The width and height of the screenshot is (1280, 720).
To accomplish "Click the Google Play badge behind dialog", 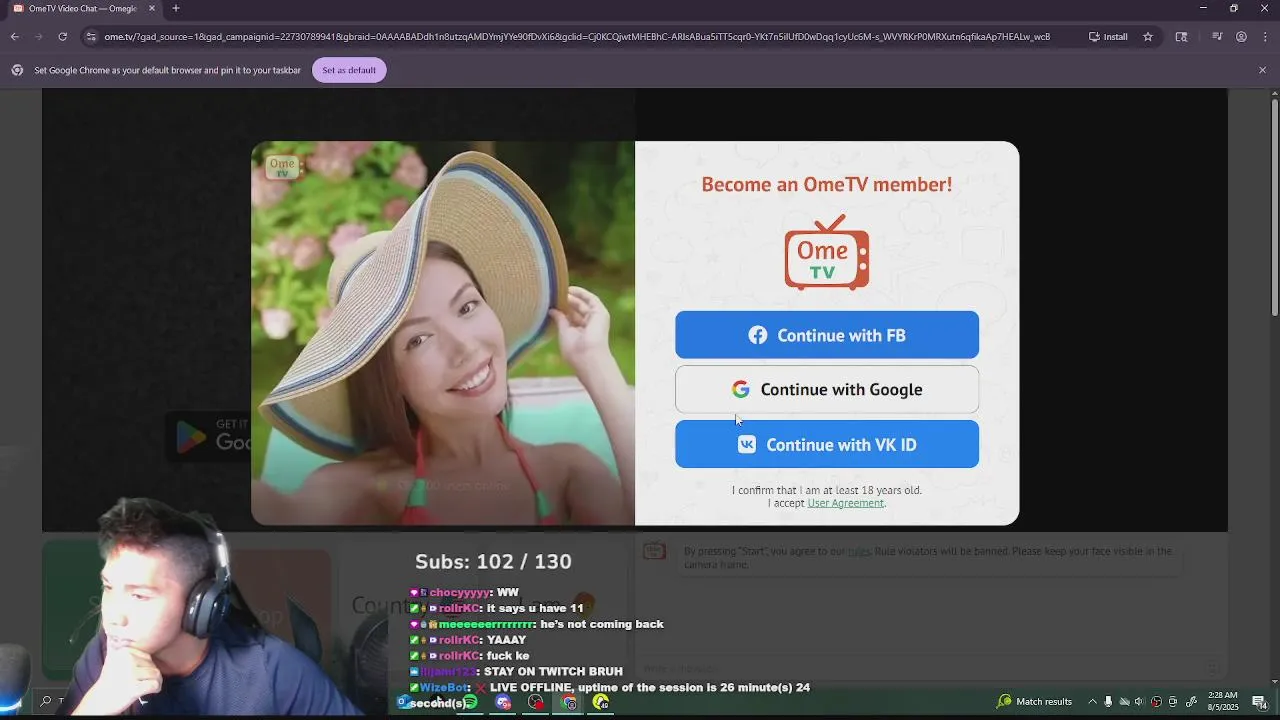I will (208, 436).
